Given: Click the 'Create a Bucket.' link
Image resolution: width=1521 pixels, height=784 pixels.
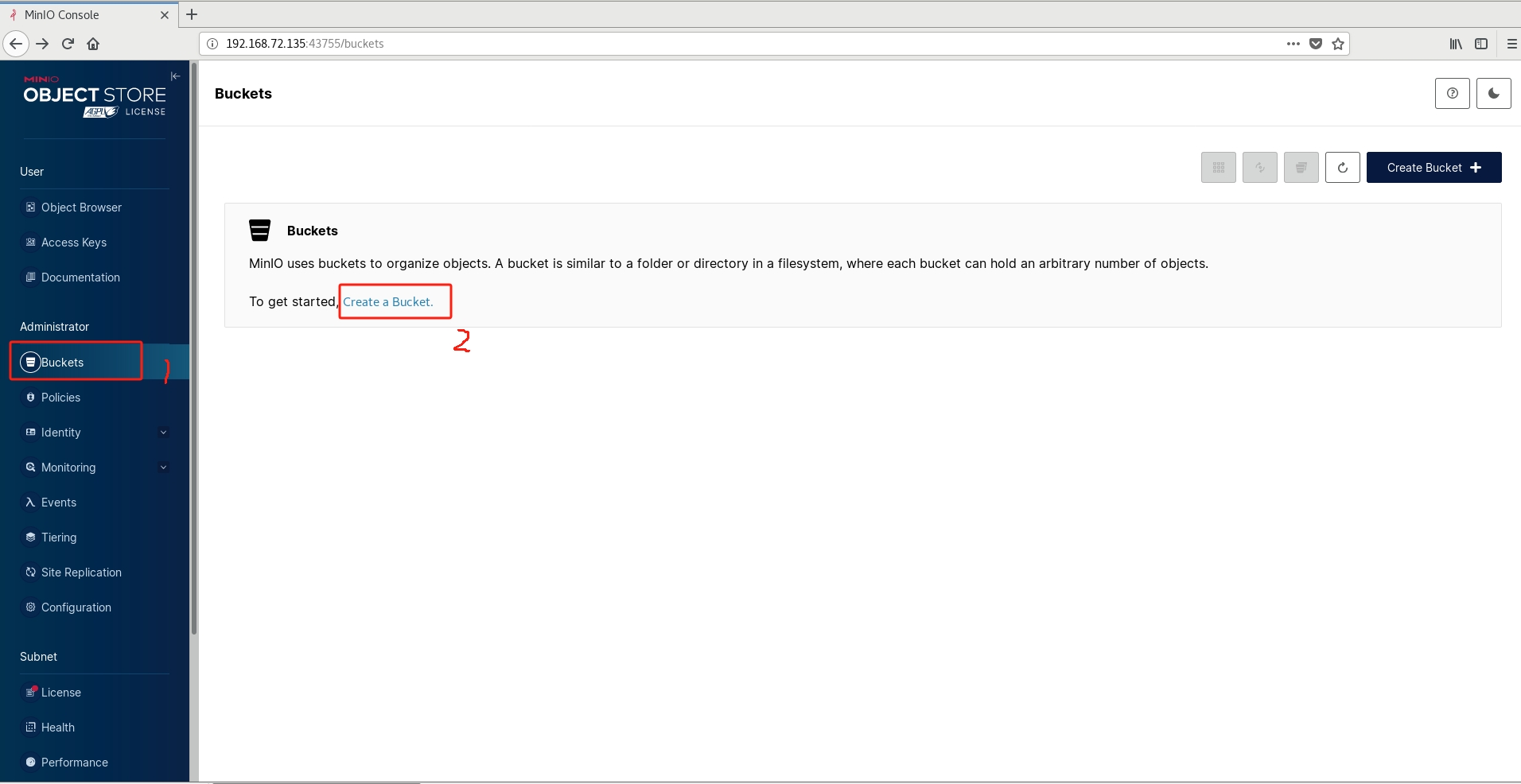Looking at the screenshot, I should tap(388, 302).
